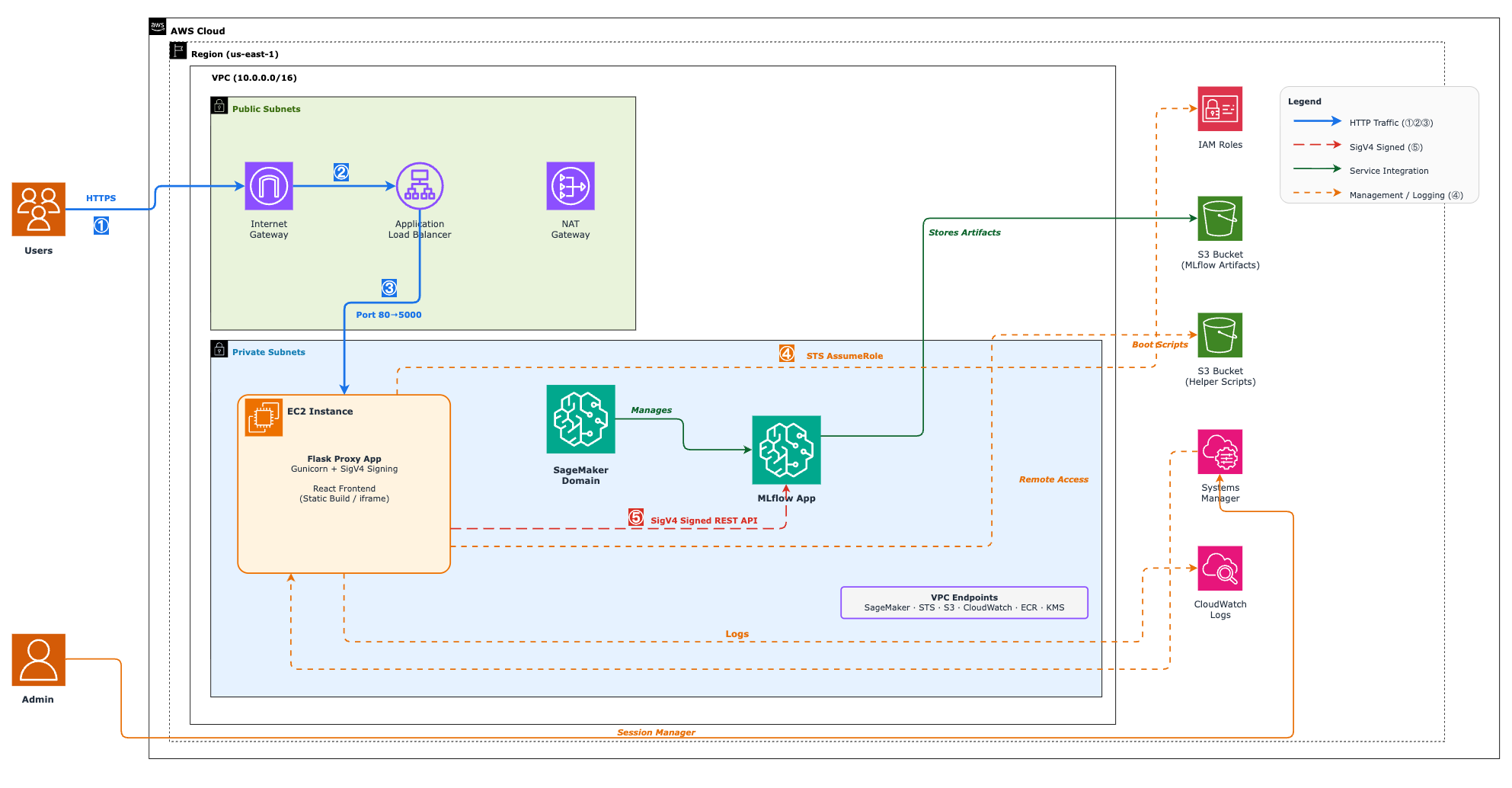
Task: Click the 'SigV4 Signed REST API' label
Action: click(704, 521)
